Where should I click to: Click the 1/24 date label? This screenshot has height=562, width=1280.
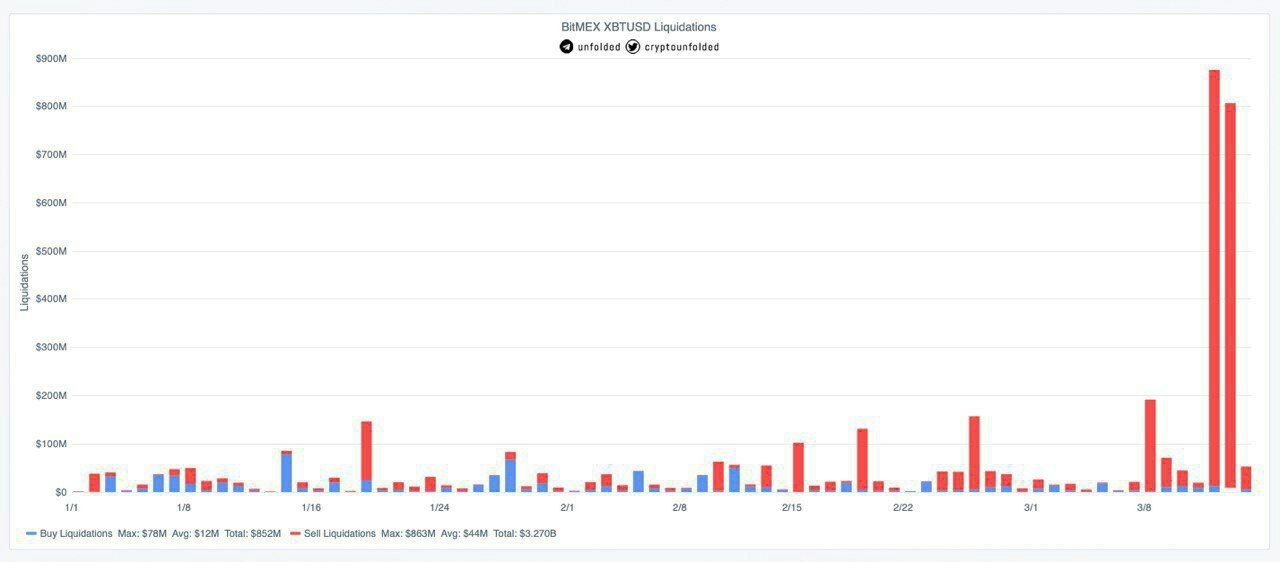(x=439, y=508)
